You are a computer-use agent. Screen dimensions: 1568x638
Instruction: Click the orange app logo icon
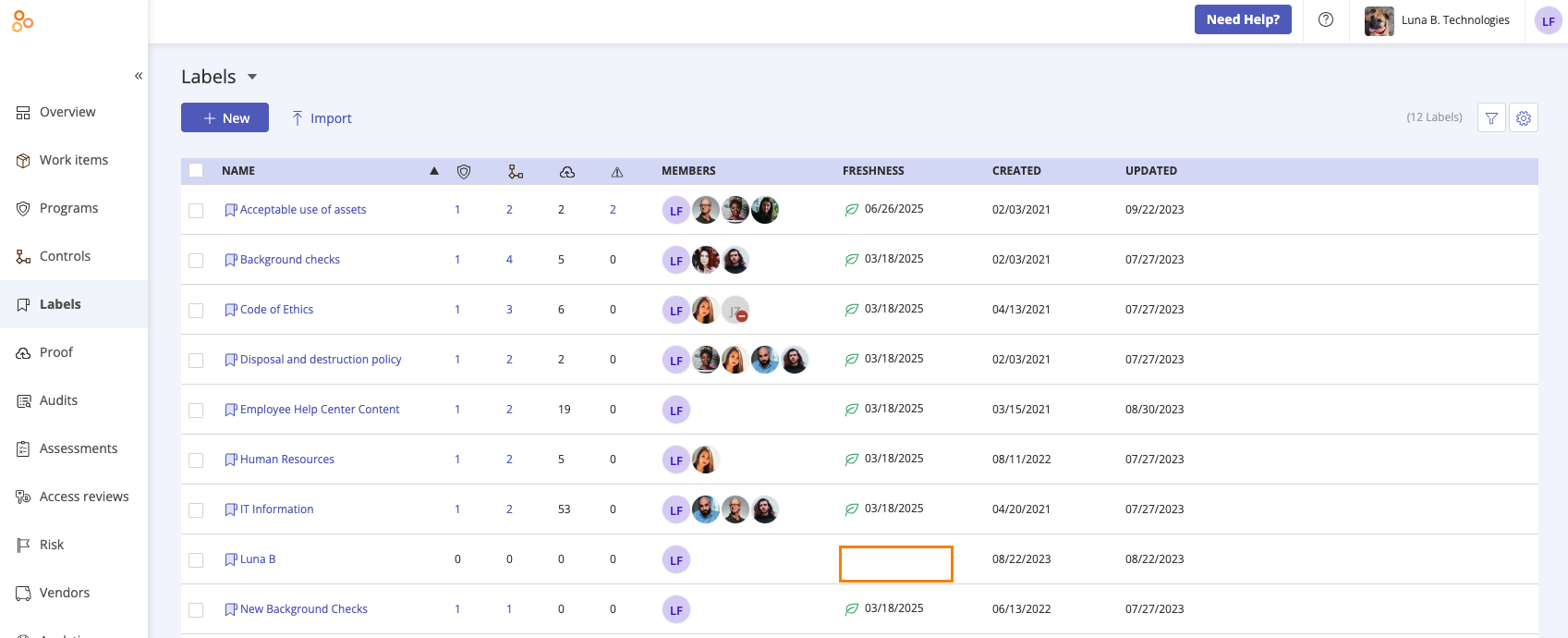23,21
